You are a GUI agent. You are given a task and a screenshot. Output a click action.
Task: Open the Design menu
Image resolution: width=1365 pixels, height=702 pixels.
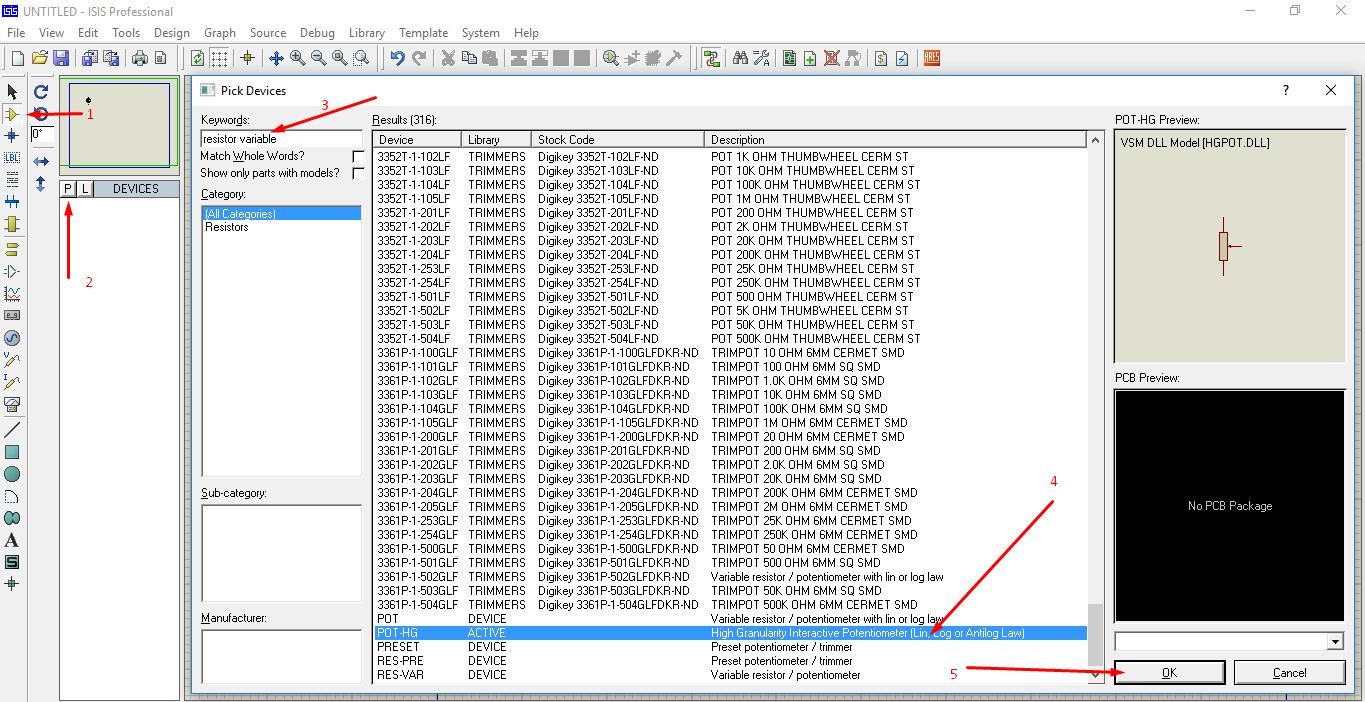click(x=172, y=33)
